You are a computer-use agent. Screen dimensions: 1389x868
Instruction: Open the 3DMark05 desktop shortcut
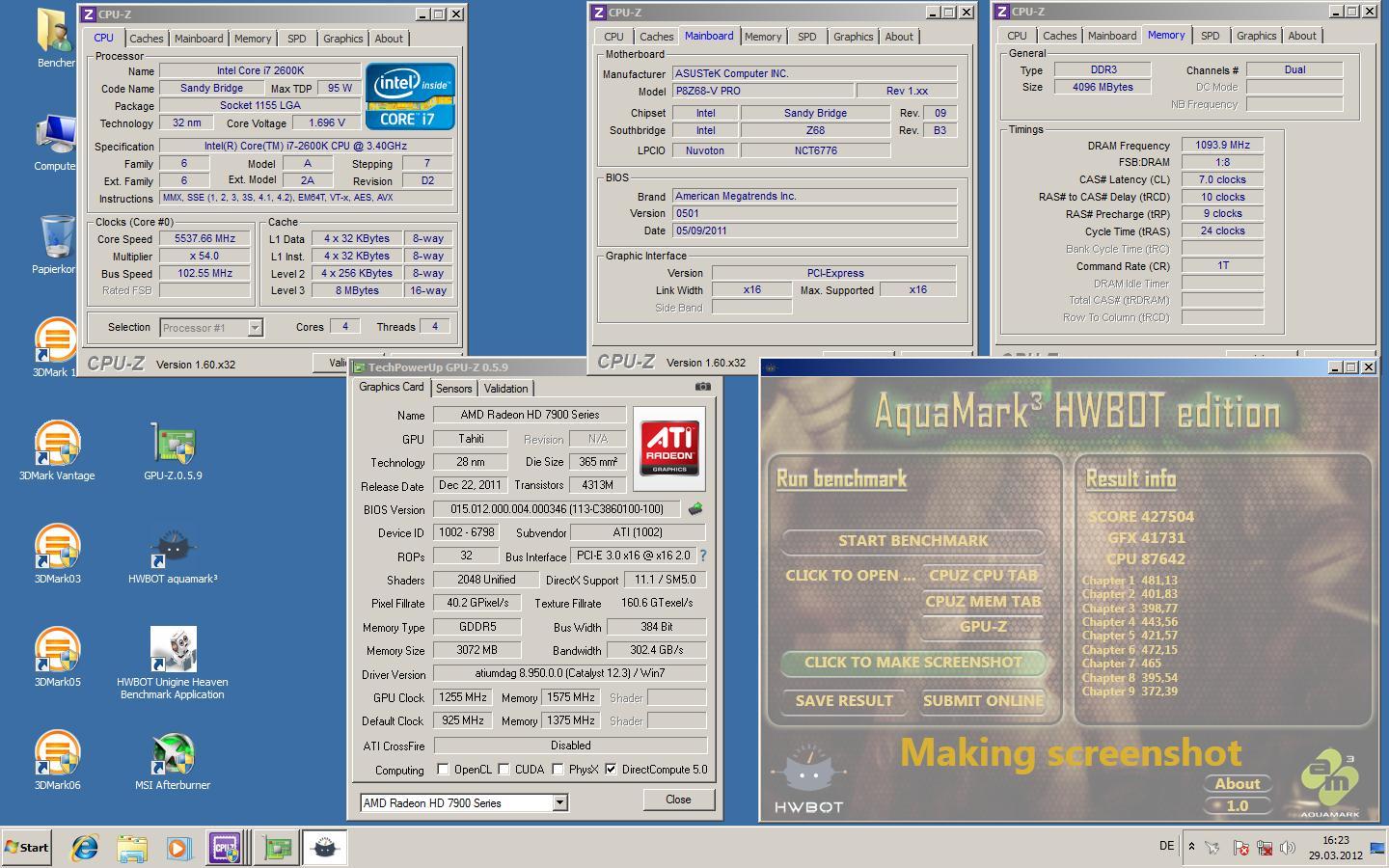[x=57, y=656]
